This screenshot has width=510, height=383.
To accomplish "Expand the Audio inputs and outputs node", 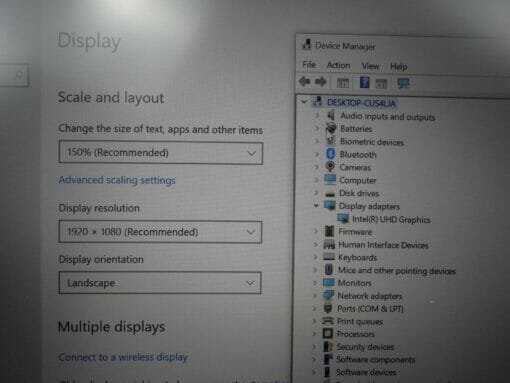I will (x=317, y=115).
